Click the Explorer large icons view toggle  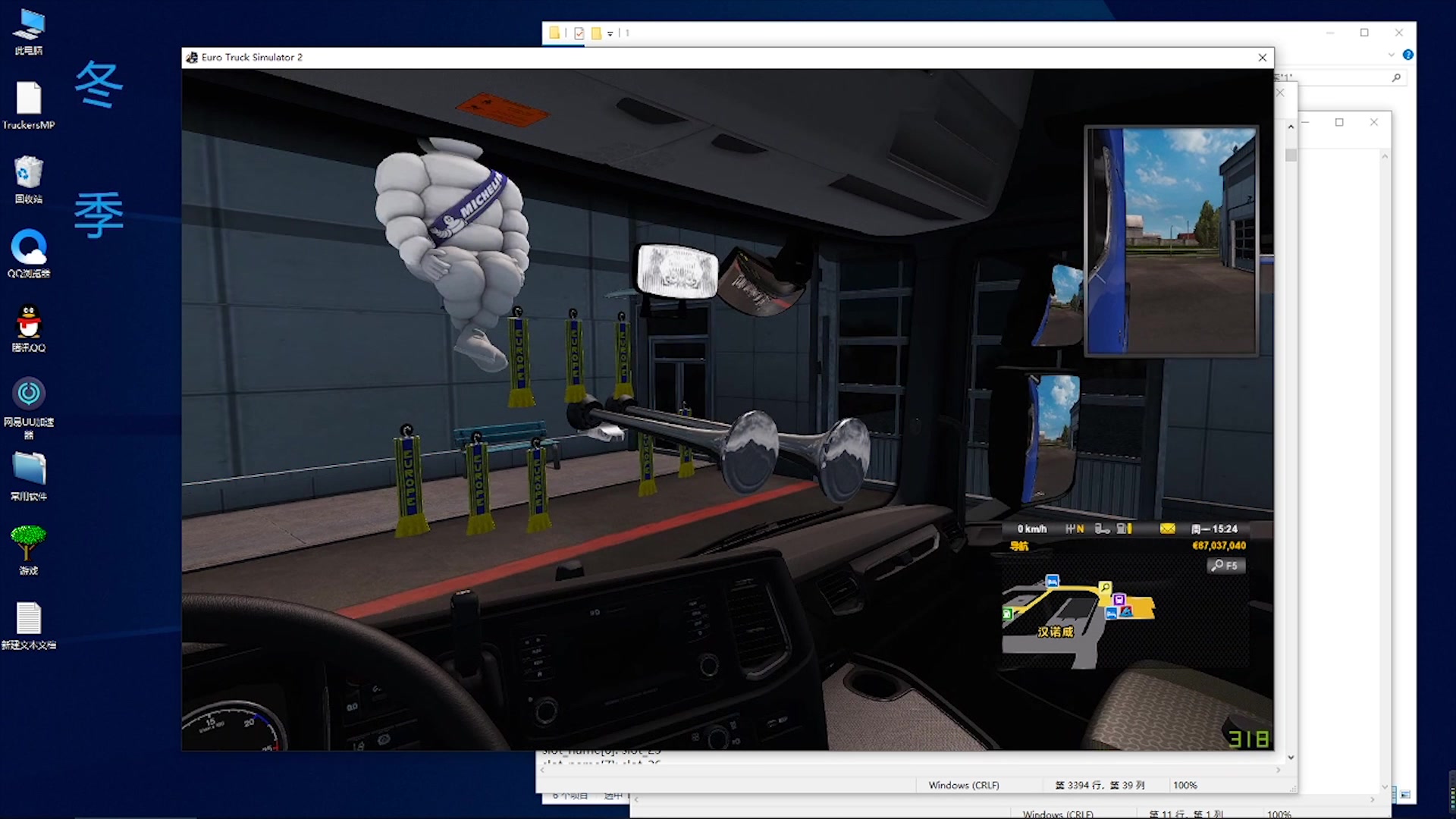point(1405,795)
